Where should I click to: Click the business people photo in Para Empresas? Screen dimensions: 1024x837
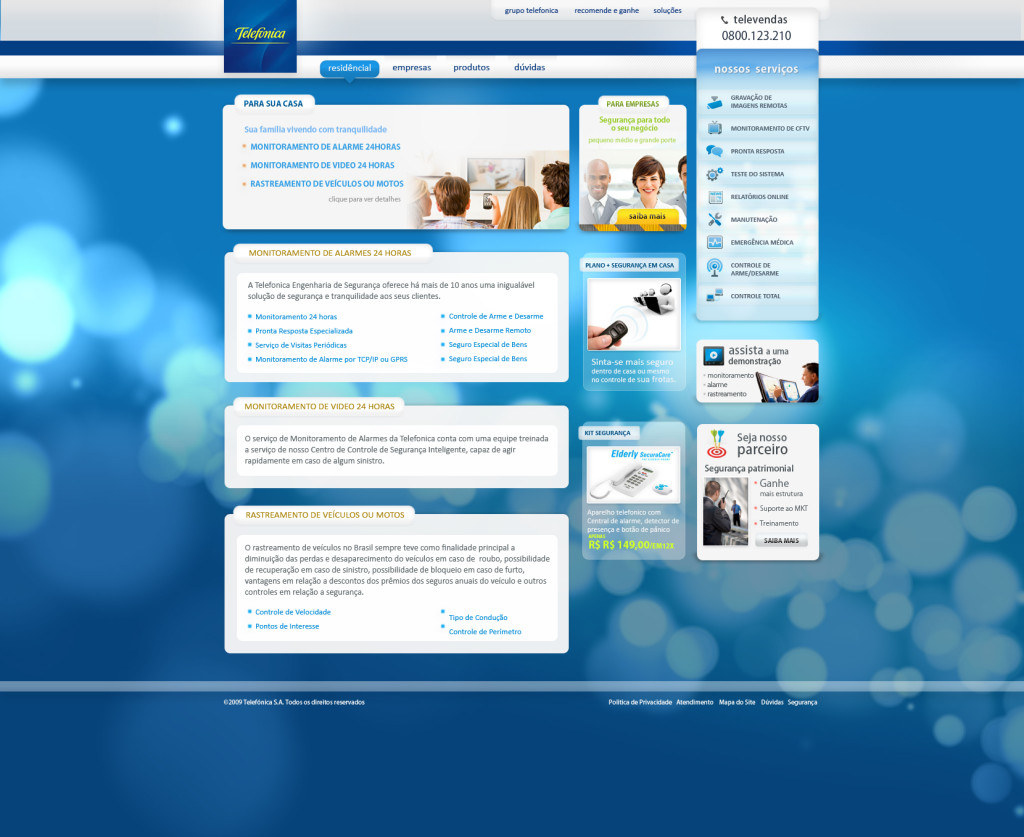pyautogui.click(x=632, y=189)
